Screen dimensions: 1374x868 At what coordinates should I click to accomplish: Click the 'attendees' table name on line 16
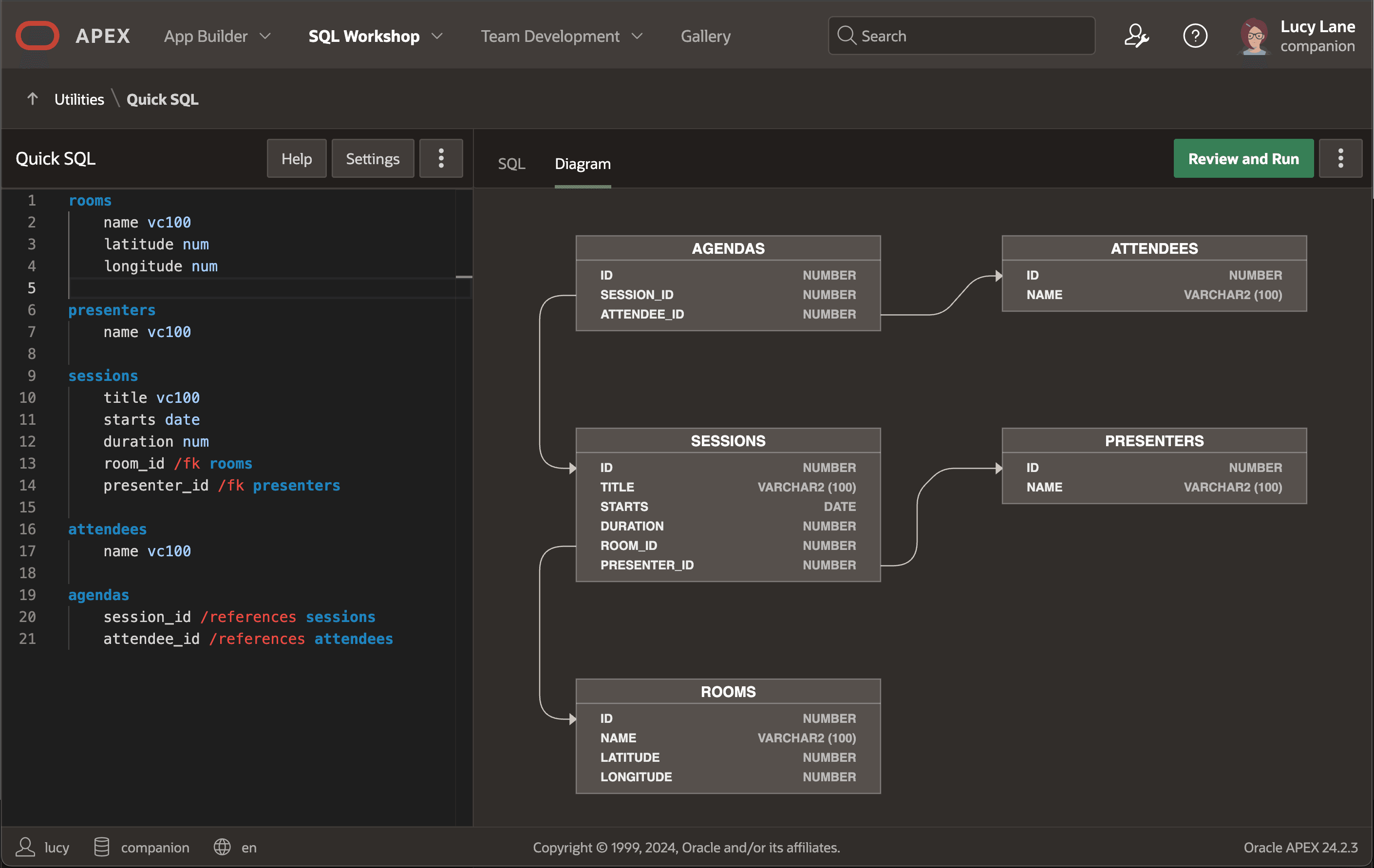click(107, 529)
